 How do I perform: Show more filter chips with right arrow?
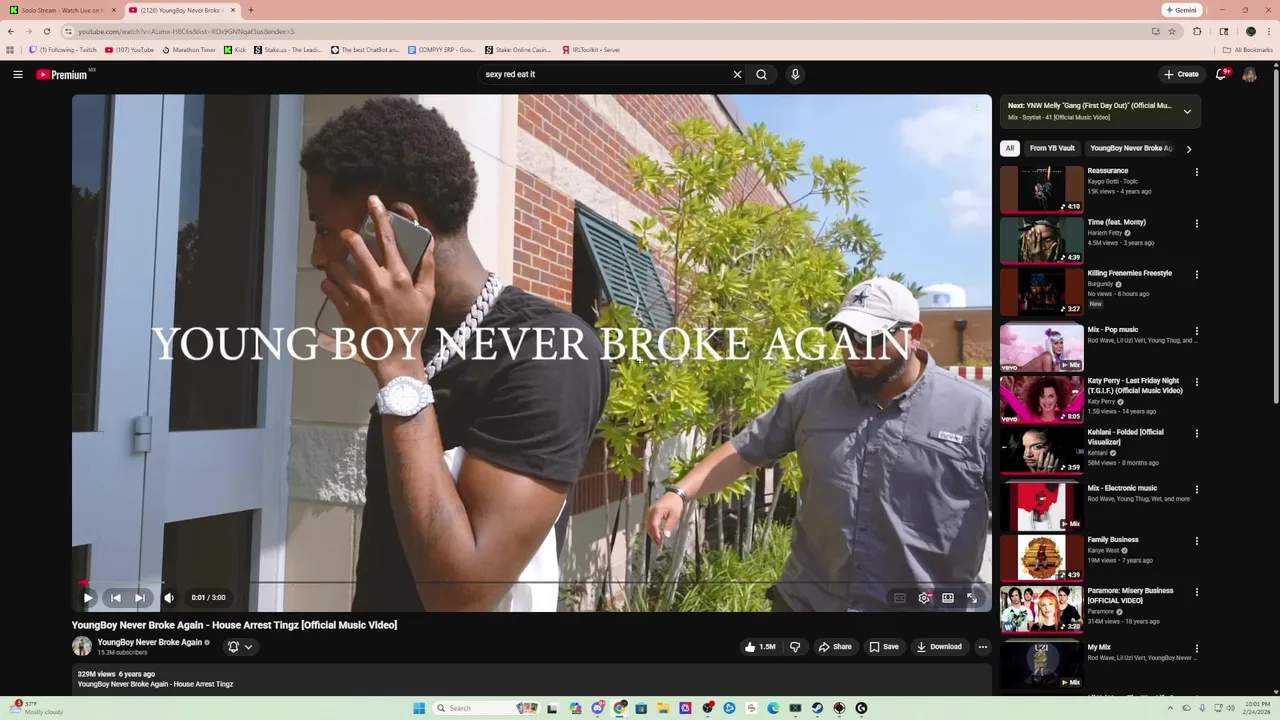coord(1189,149)
